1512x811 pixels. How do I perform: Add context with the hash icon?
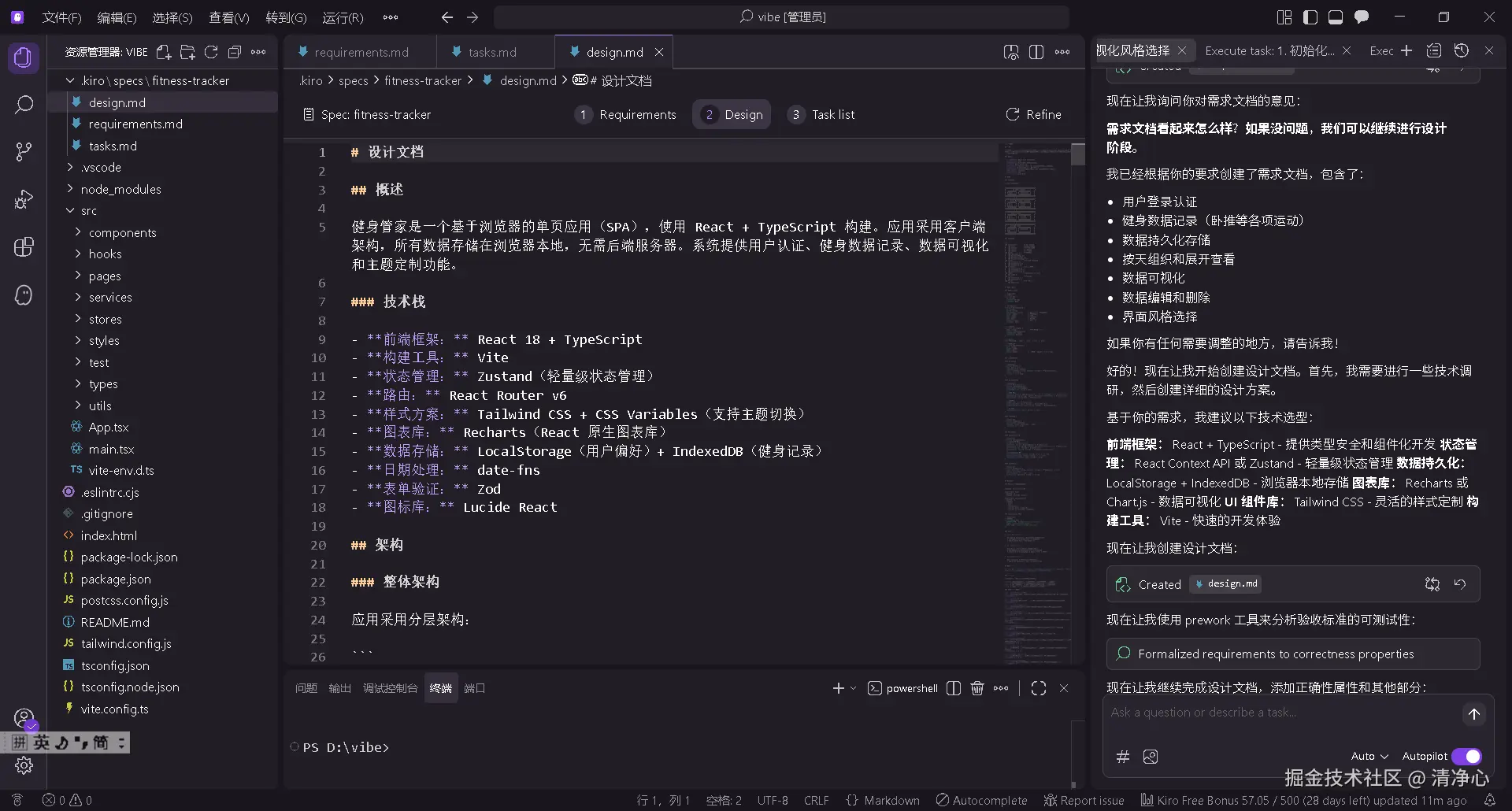pos(1123,757)
